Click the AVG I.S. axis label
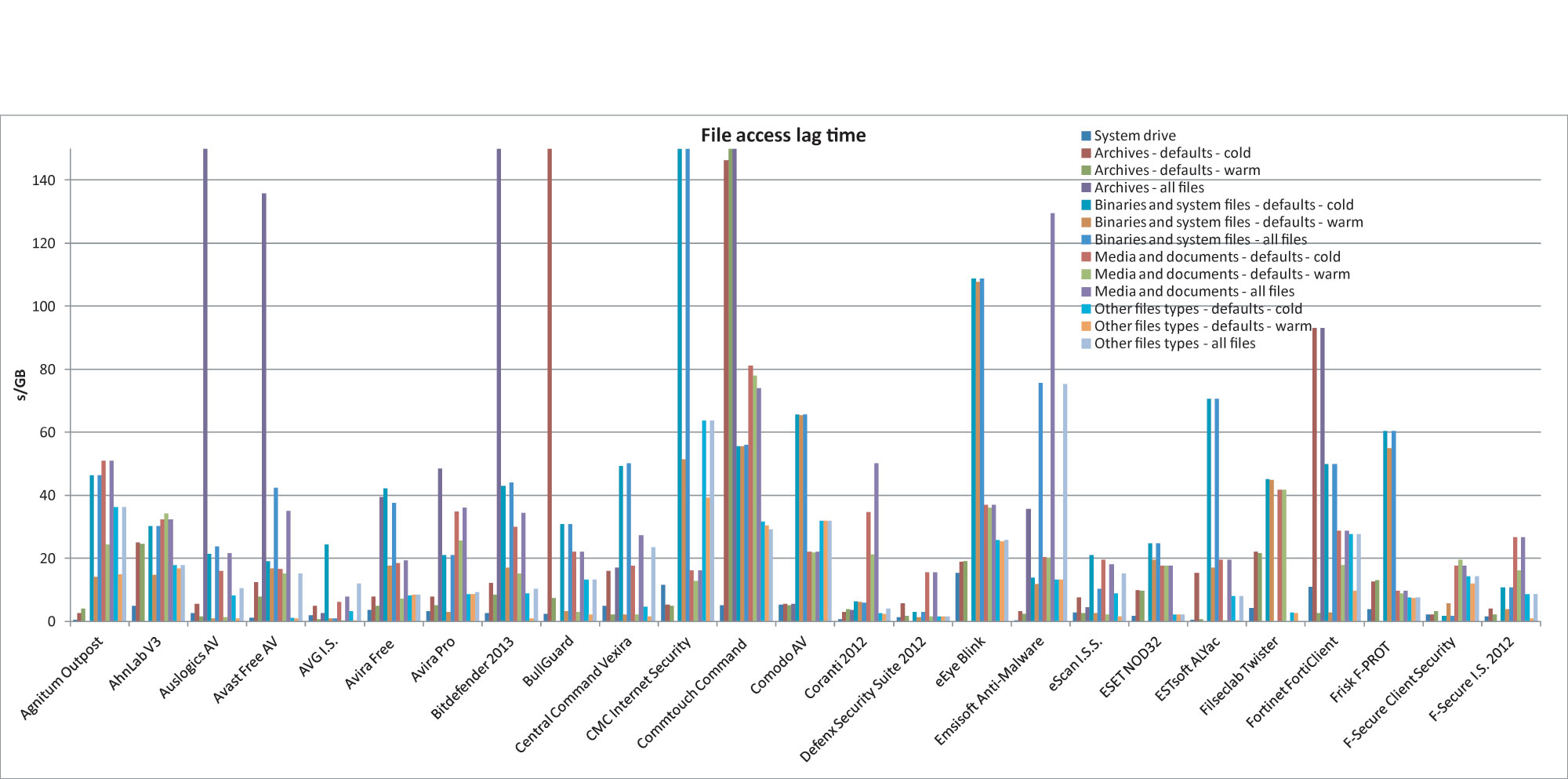 pyautogui.click(x=318, y=656)
